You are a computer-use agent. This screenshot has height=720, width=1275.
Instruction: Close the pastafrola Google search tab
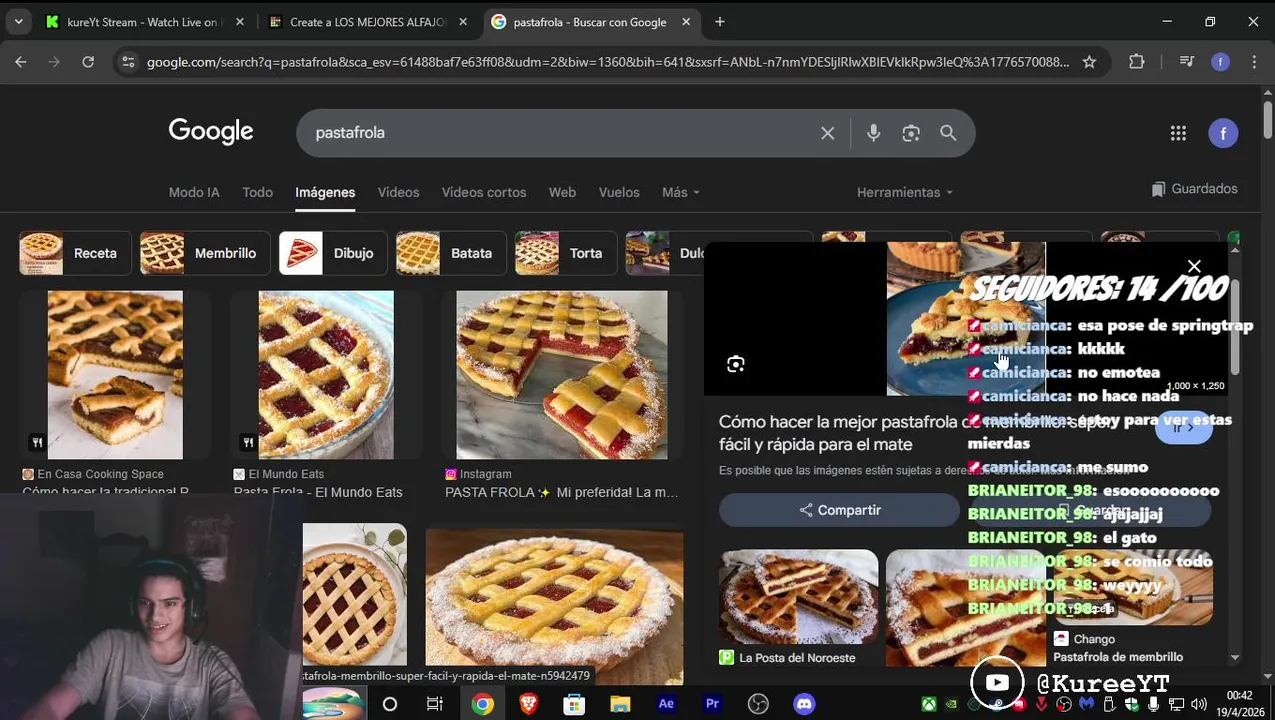(686, 22)
